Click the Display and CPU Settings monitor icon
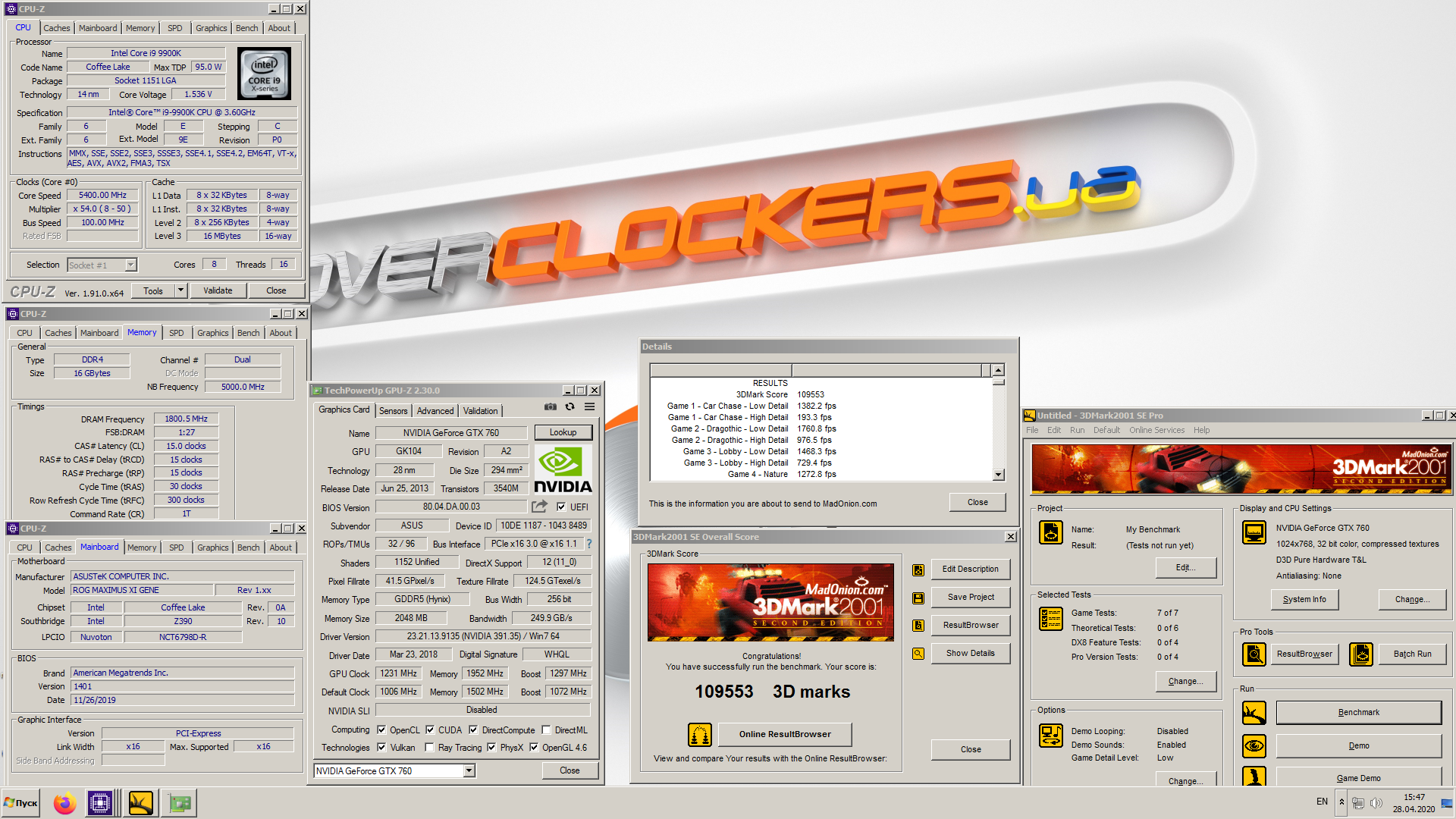1456x819 pixels. [x=1254, y=532]
